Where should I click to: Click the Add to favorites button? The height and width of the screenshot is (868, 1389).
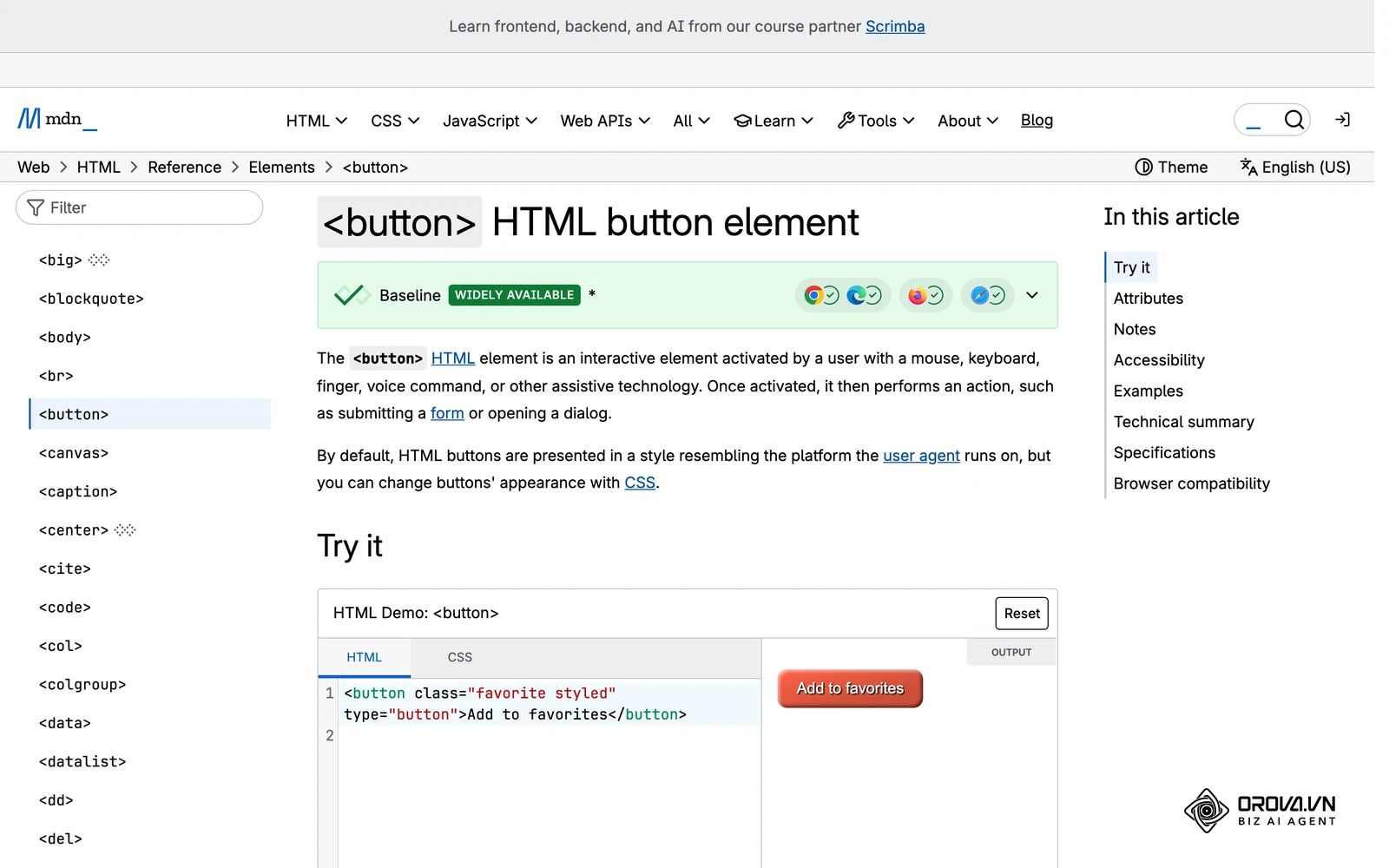pyautogui.click(x=850, y=688)
